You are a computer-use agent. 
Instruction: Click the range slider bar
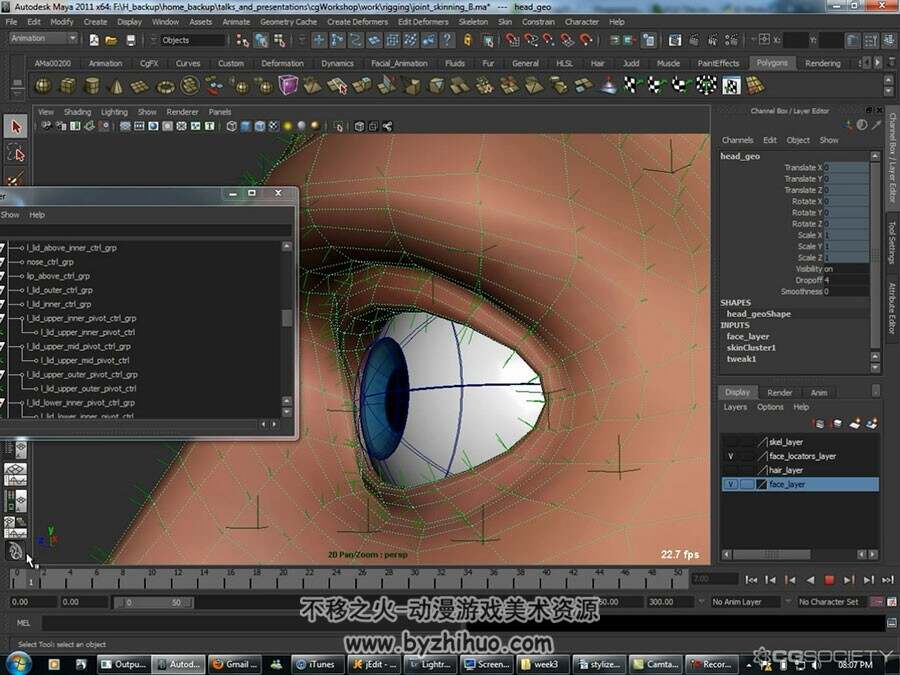(153, 603)
